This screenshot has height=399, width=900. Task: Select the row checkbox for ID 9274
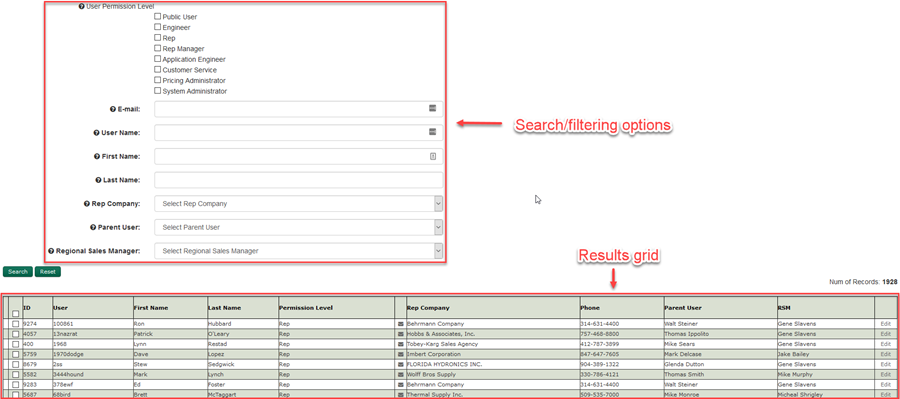[x=15, y=324]
